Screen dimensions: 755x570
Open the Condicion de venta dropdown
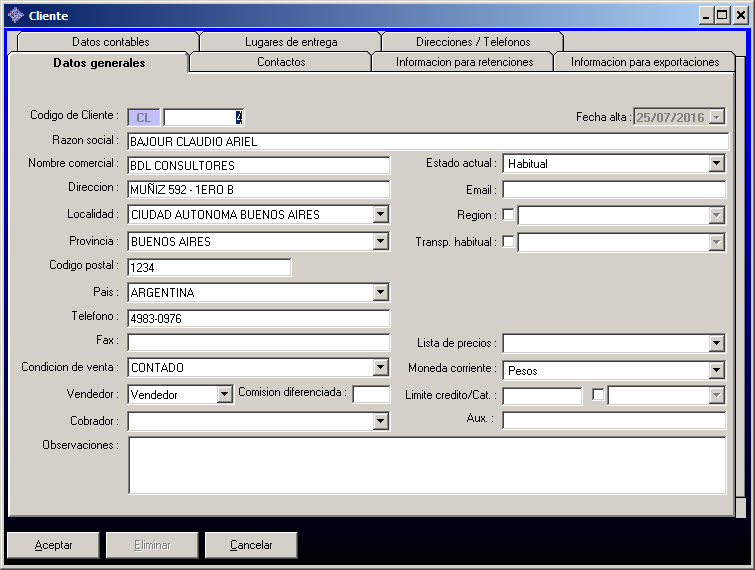pos(380,368)
